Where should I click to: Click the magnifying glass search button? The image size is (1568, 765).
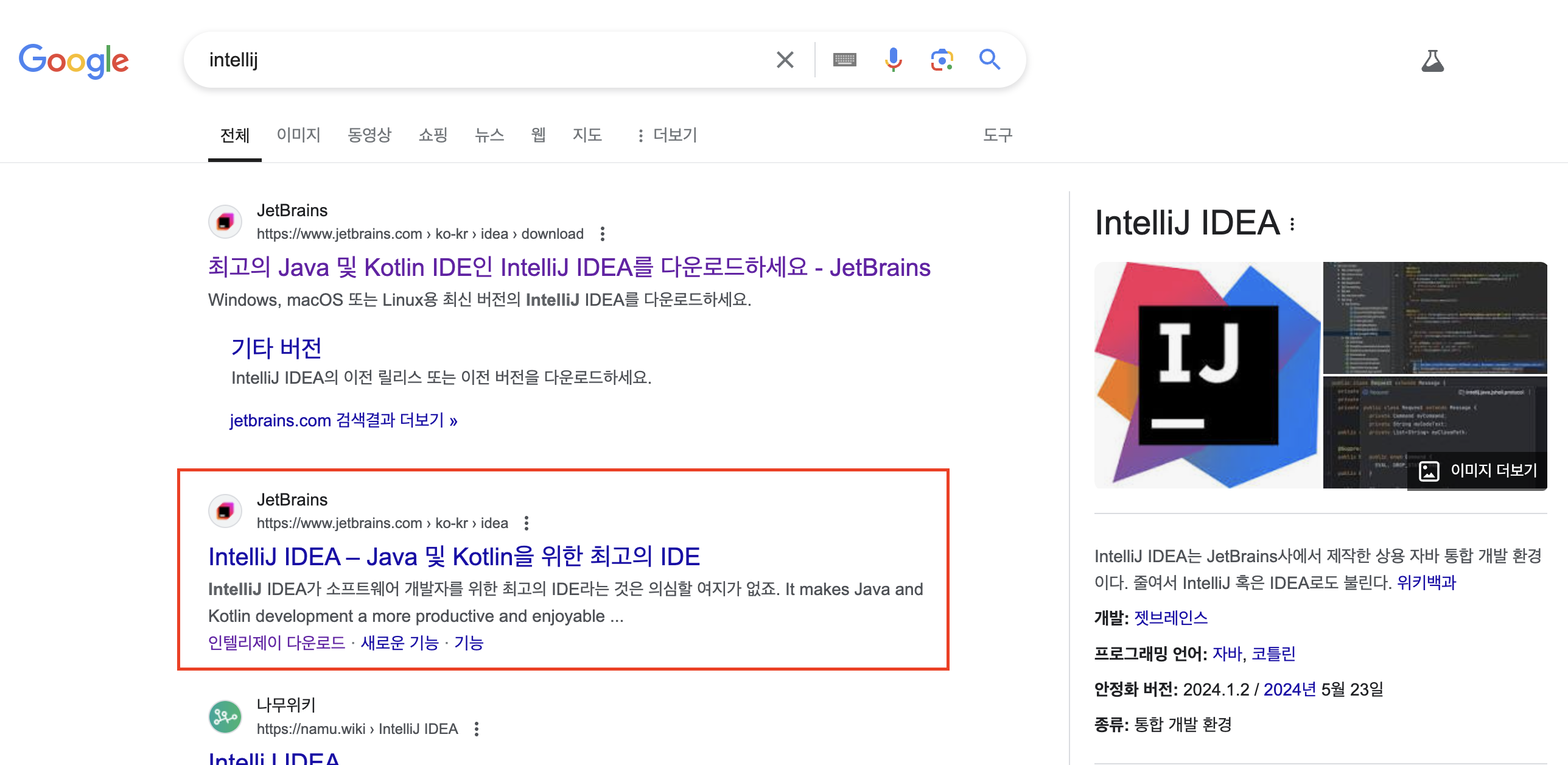[989, 60]
